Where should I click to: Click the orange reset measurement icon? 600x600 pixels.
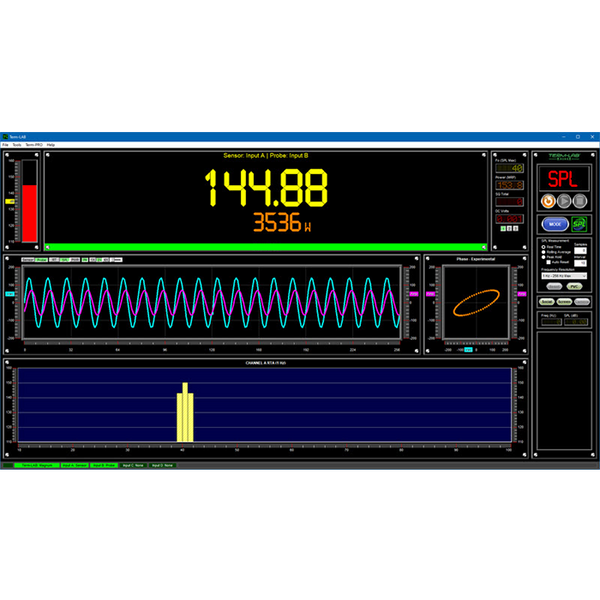coord(548,201)
